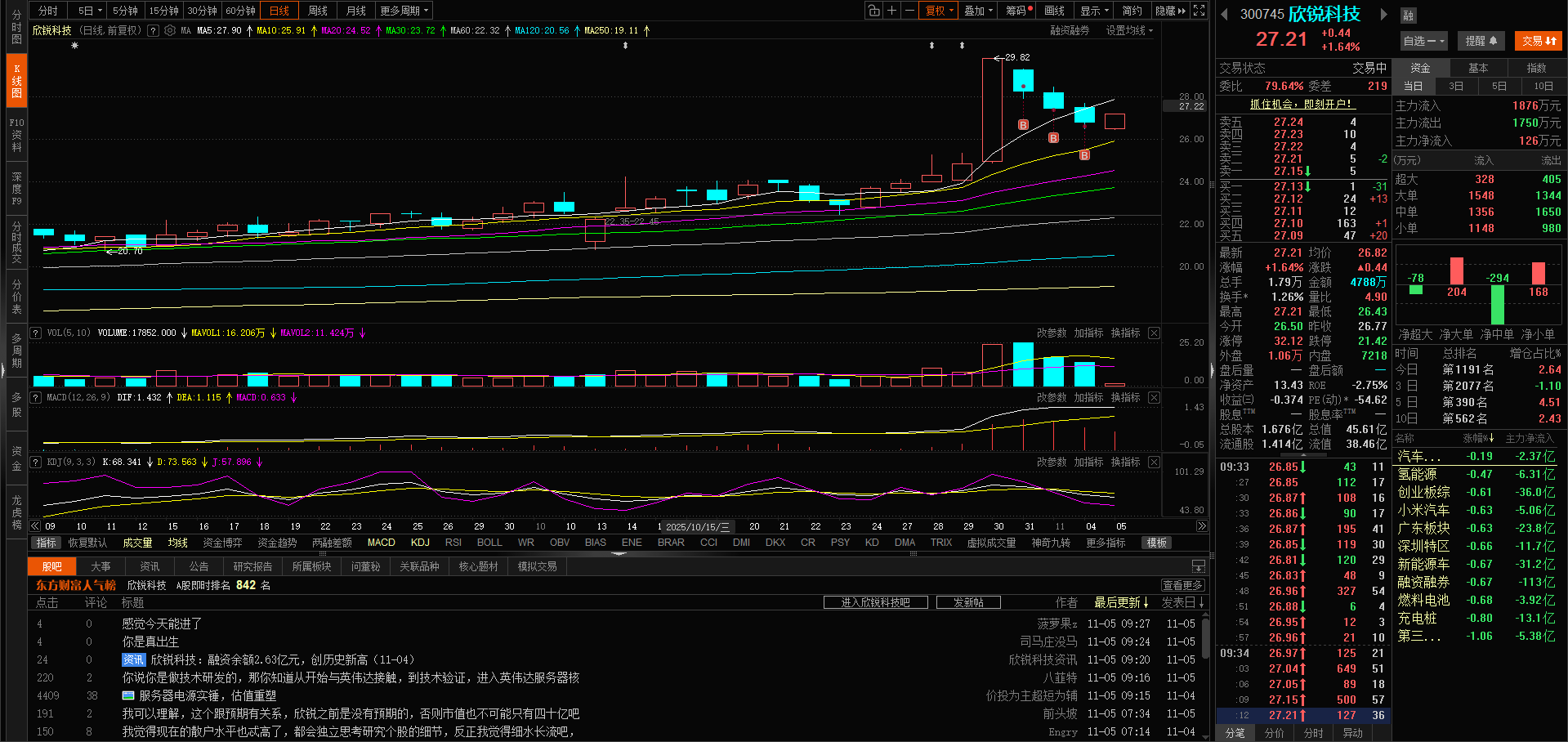The height and width of the screenshot is (742, 1568).
Task: Go to next stock with right arrow
Action: coord(1383,14)
